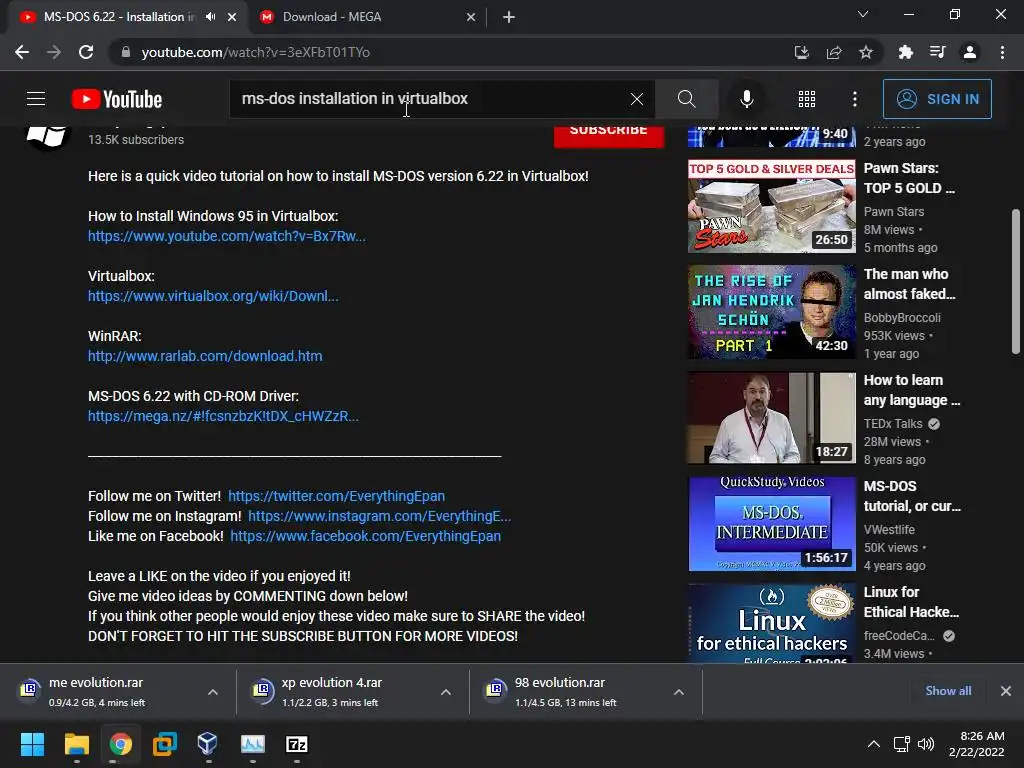Open File Explorer from the taskbar
1024x768 pixels.
[x=76, y=744]
